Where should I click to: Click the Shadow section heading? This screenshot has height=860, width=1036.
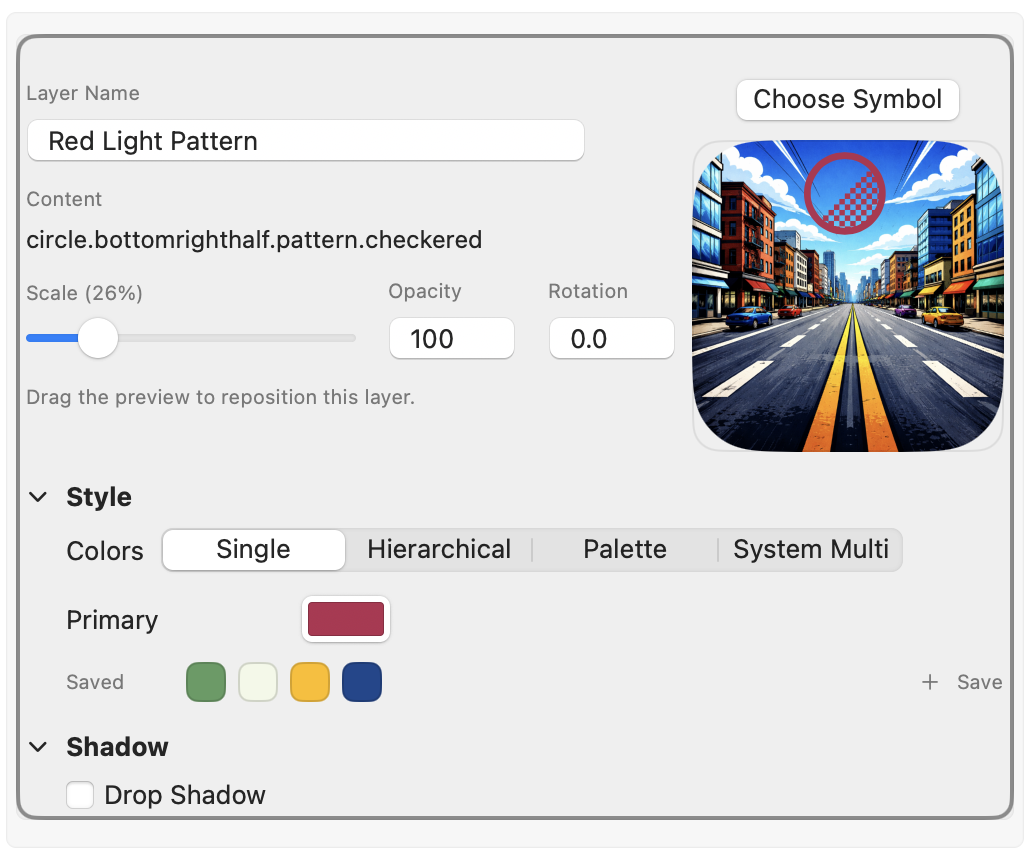point(118,747)
